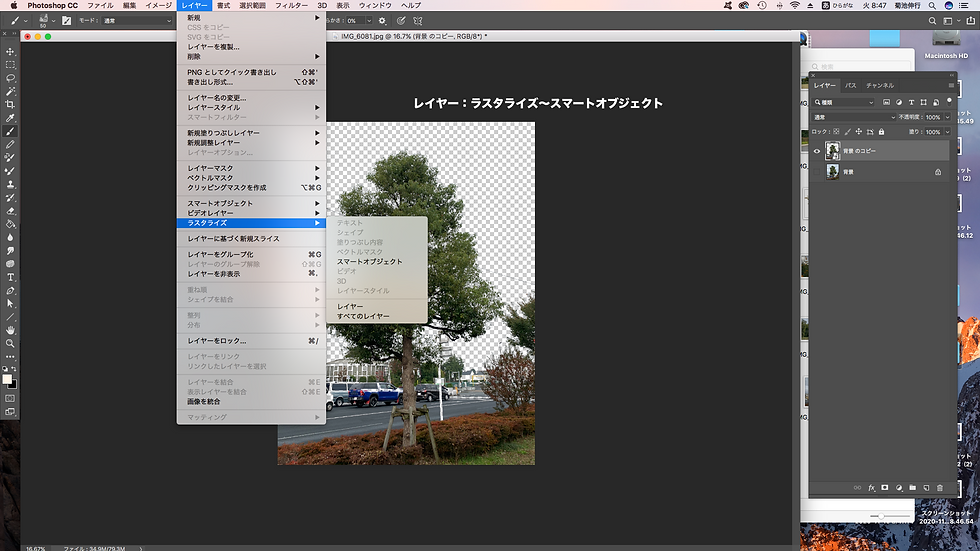Select the Eraser tool
This screenshot has width=980, height=551.
10,211
